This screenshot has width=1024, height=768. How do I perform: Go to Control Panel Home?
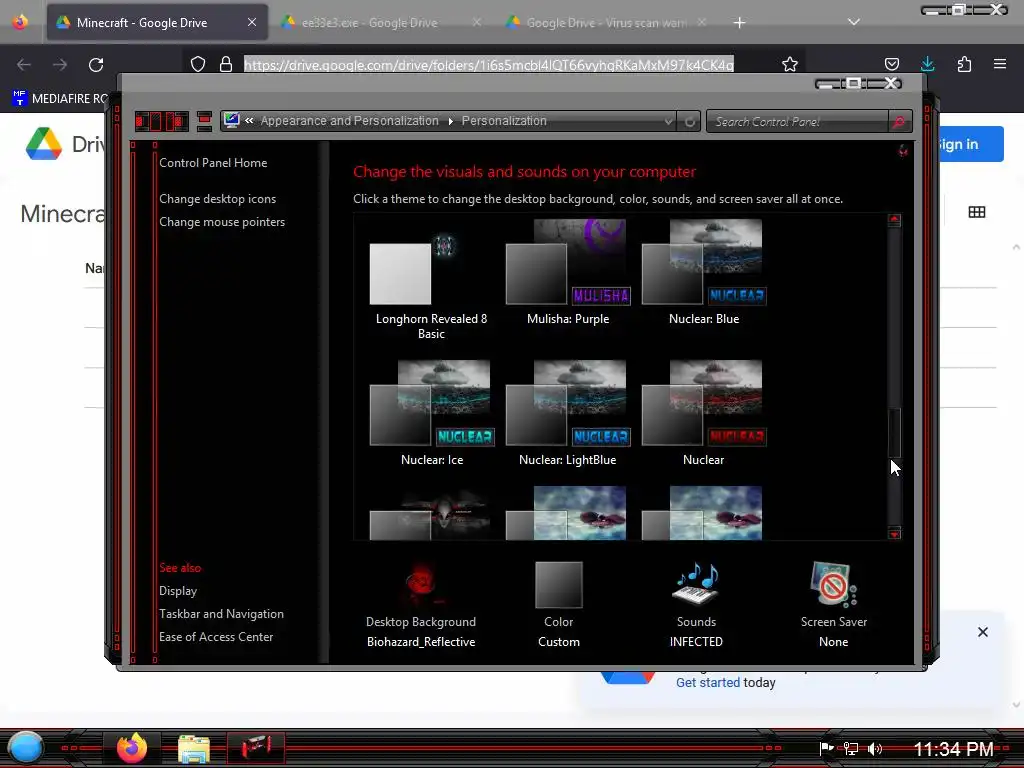pos(213,163)
